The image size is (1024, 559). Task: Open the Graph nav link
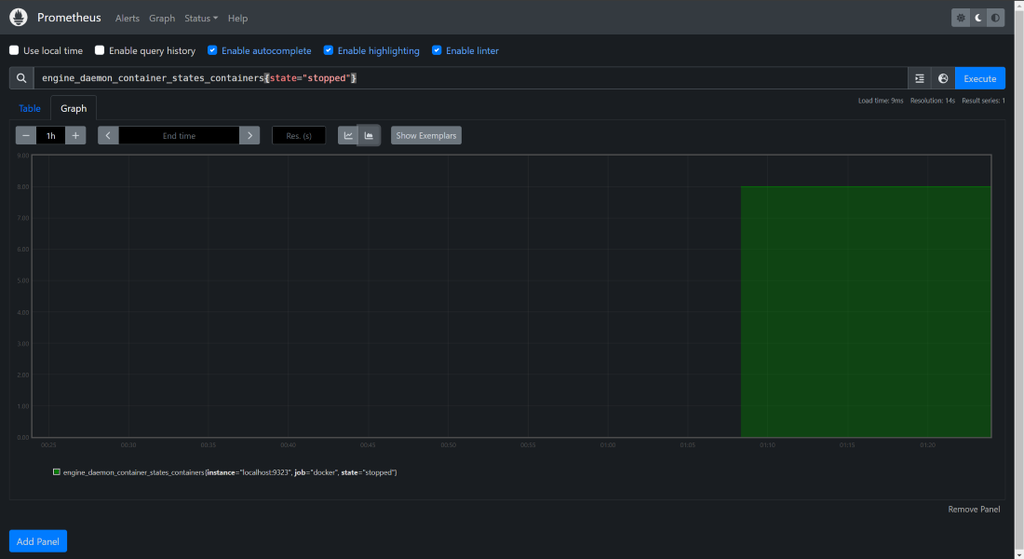[162, 18]
